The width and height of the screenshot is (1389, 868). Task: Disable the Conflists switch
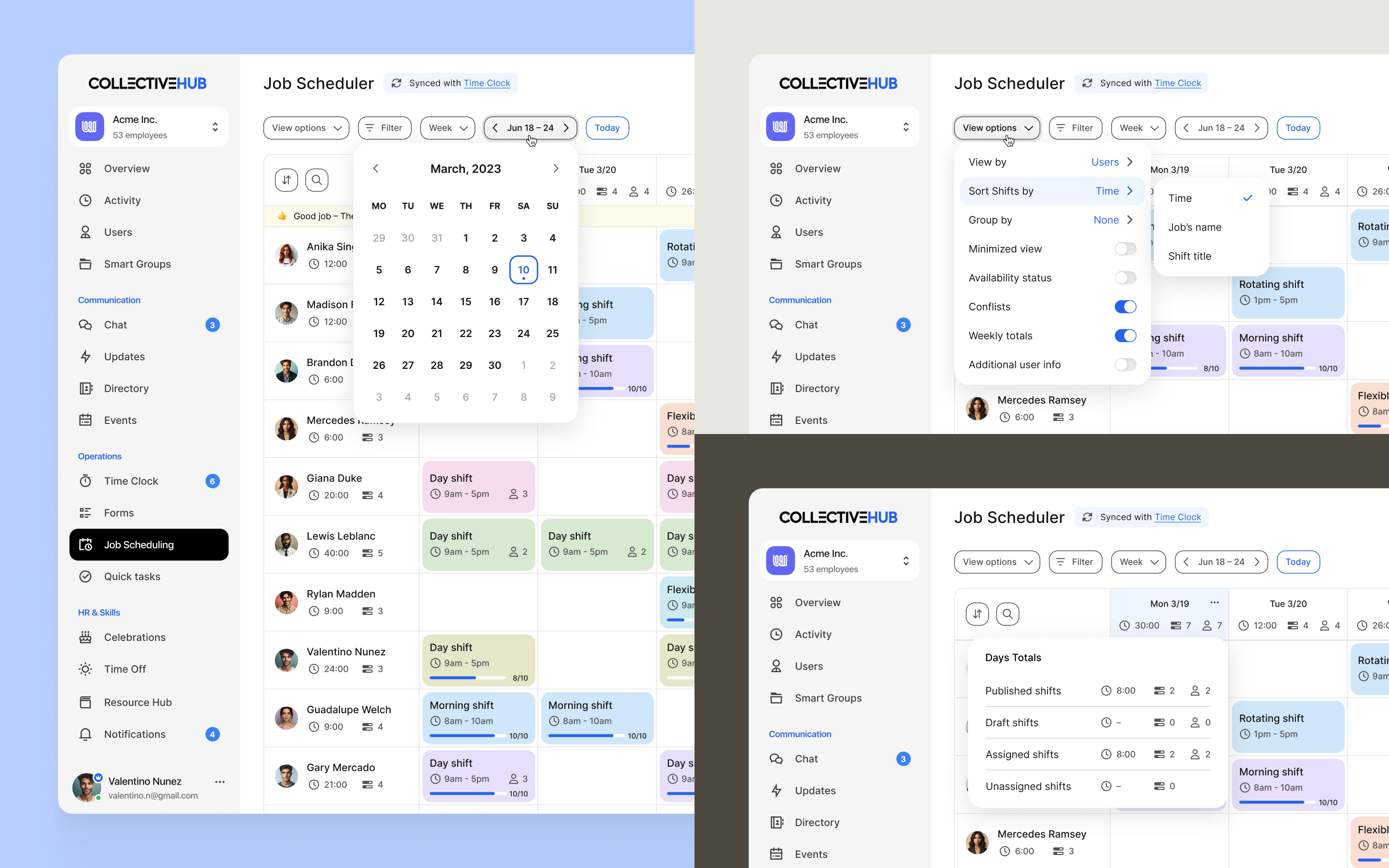1125,307
